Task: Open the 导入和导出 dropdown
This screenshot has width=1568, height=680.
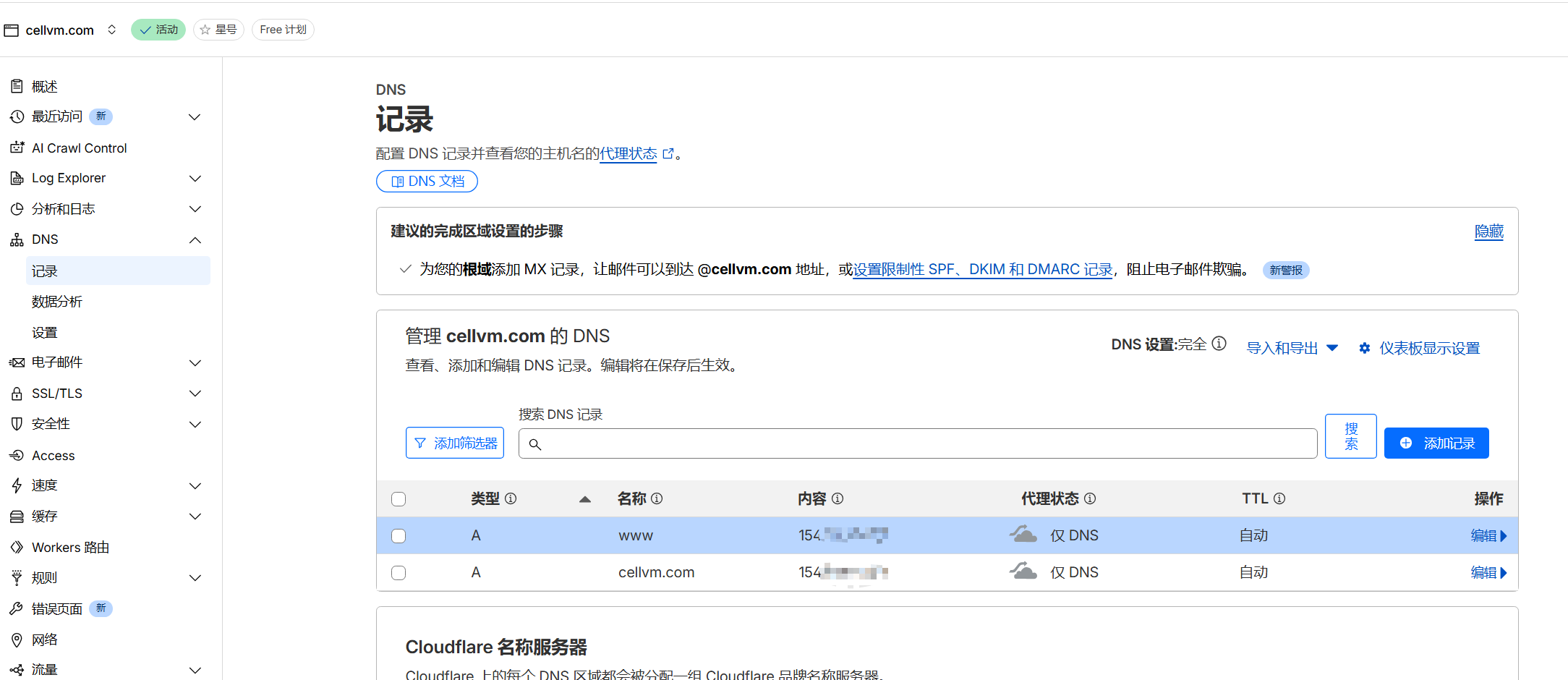Action: 1292,349
